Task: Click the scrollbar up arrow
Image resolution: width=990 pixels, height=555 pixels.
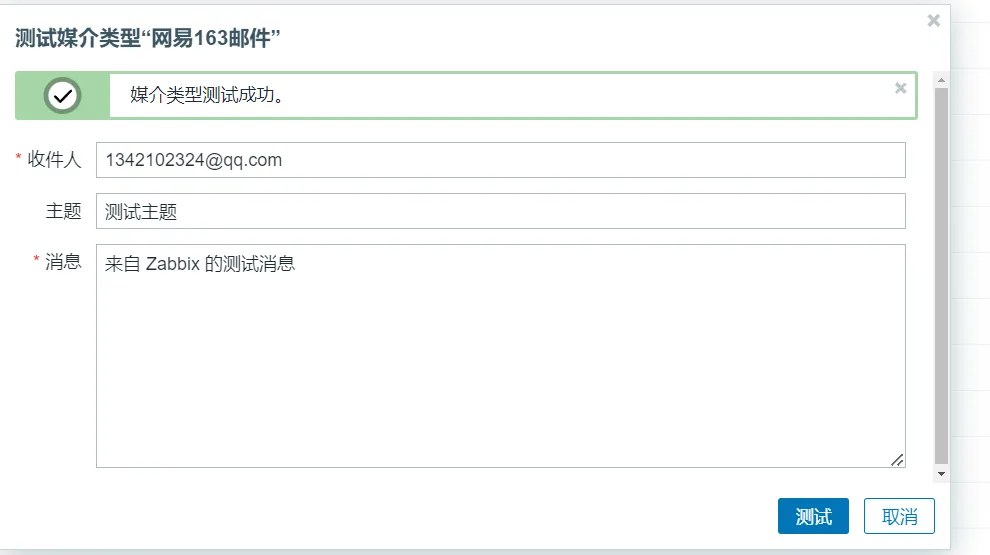Action: pyautogui.click(x=940, y=78)
